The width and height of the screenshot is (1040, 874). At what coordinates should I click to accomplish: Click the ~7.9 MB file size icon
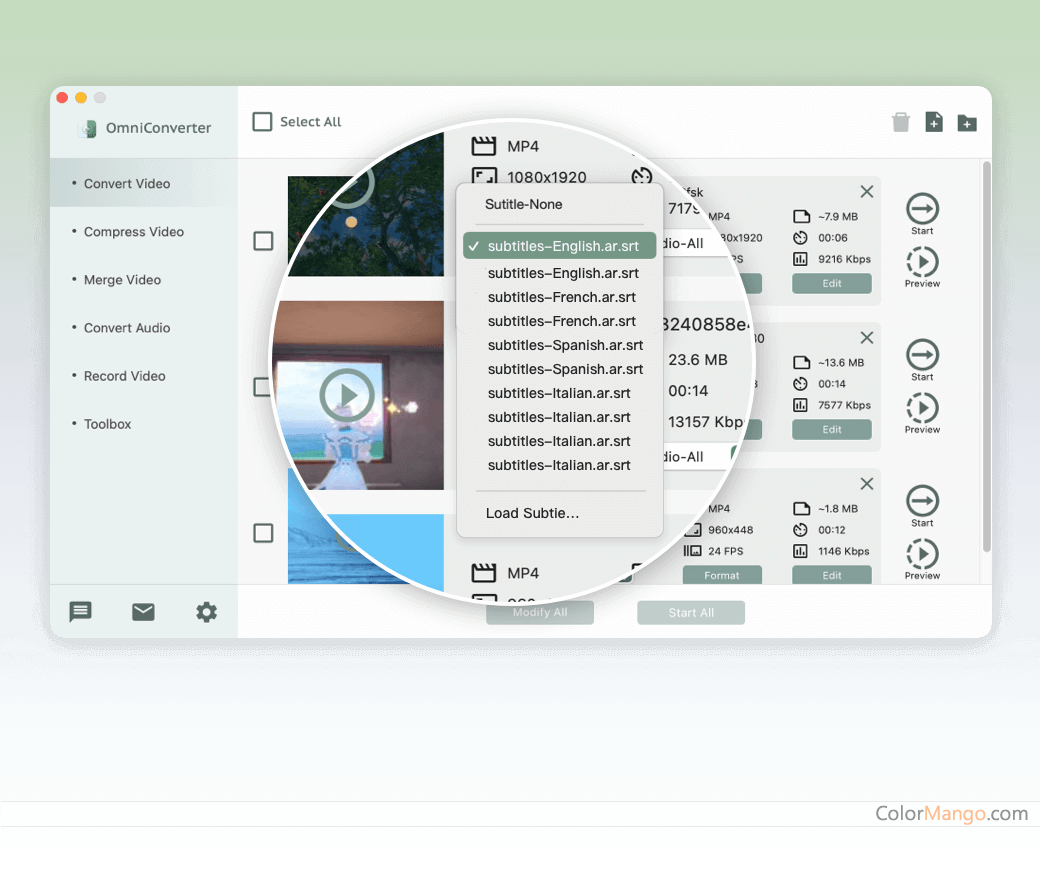coord(801,216)
